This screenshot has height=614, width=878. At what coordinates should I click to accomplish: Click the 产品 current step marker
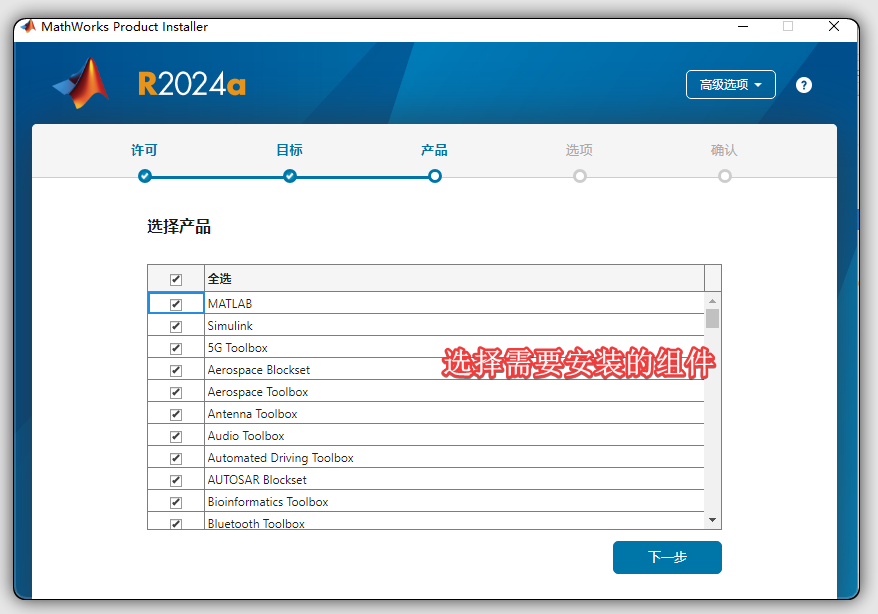coord(435,176)
